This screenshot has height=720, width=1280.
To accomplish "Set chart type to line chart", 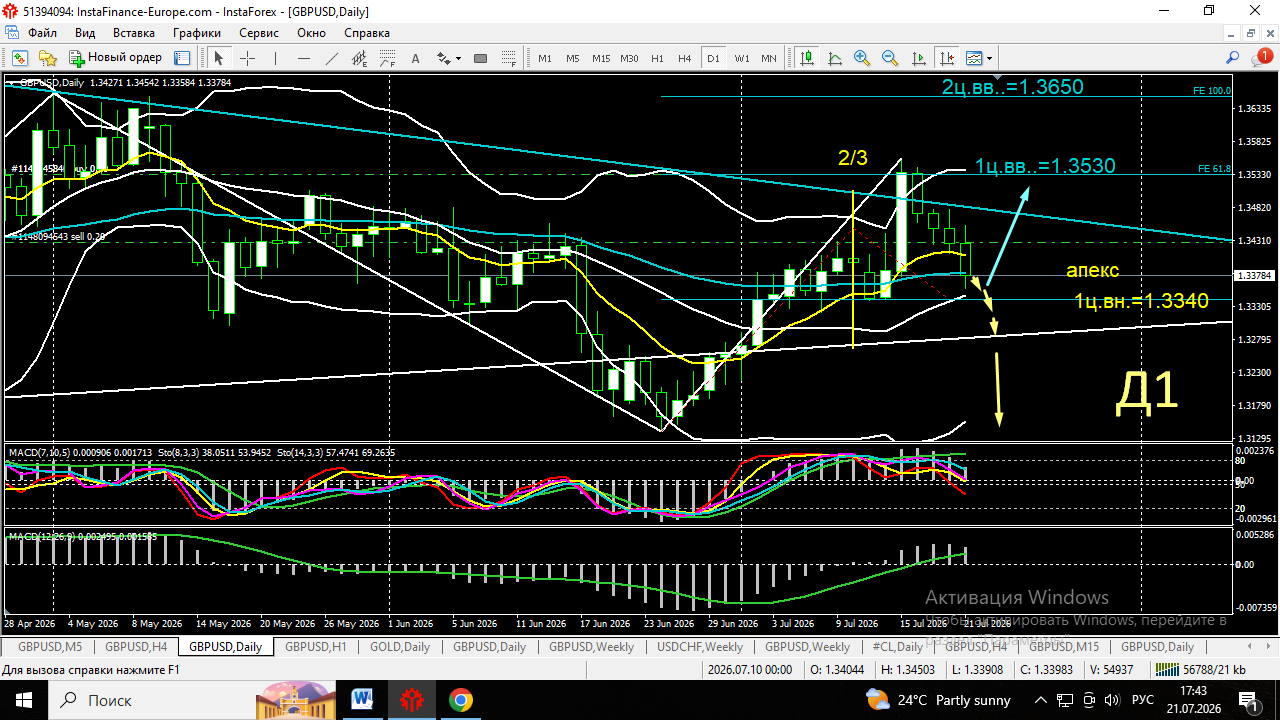I will point(835,58).
